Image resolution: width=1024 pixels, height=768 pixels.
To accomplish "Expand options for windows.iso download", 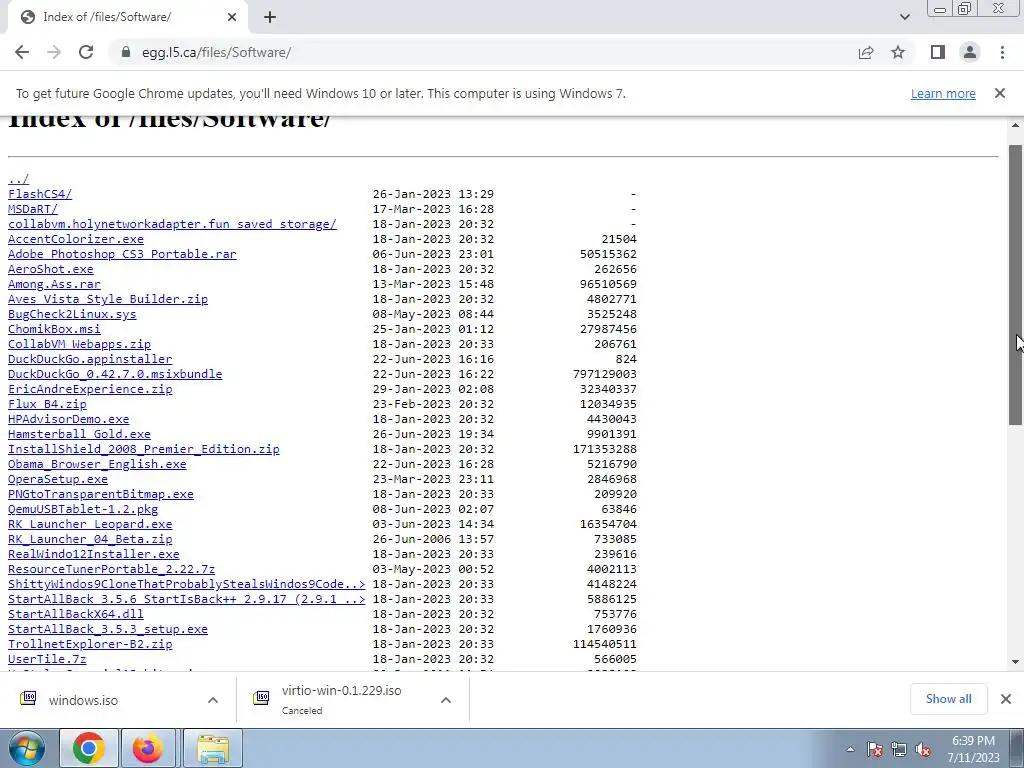I will tap(213, 700).
